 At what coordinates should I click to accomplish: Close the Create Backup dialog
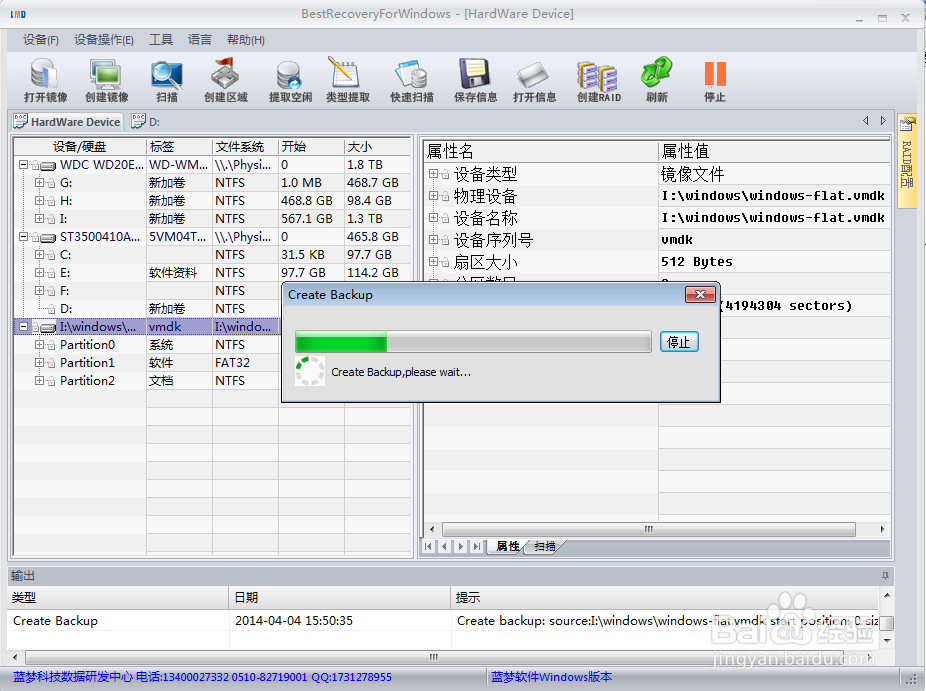click(x=700, y=294)
